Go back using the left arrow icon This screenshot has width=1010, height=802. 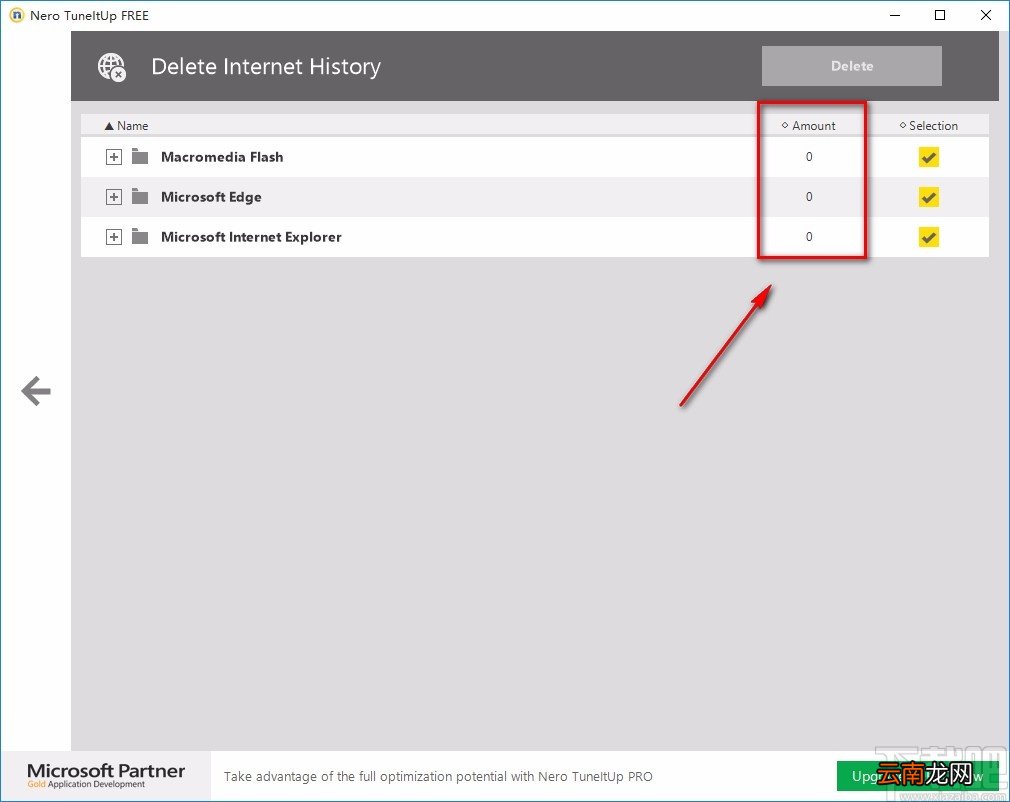pos(36,391)
